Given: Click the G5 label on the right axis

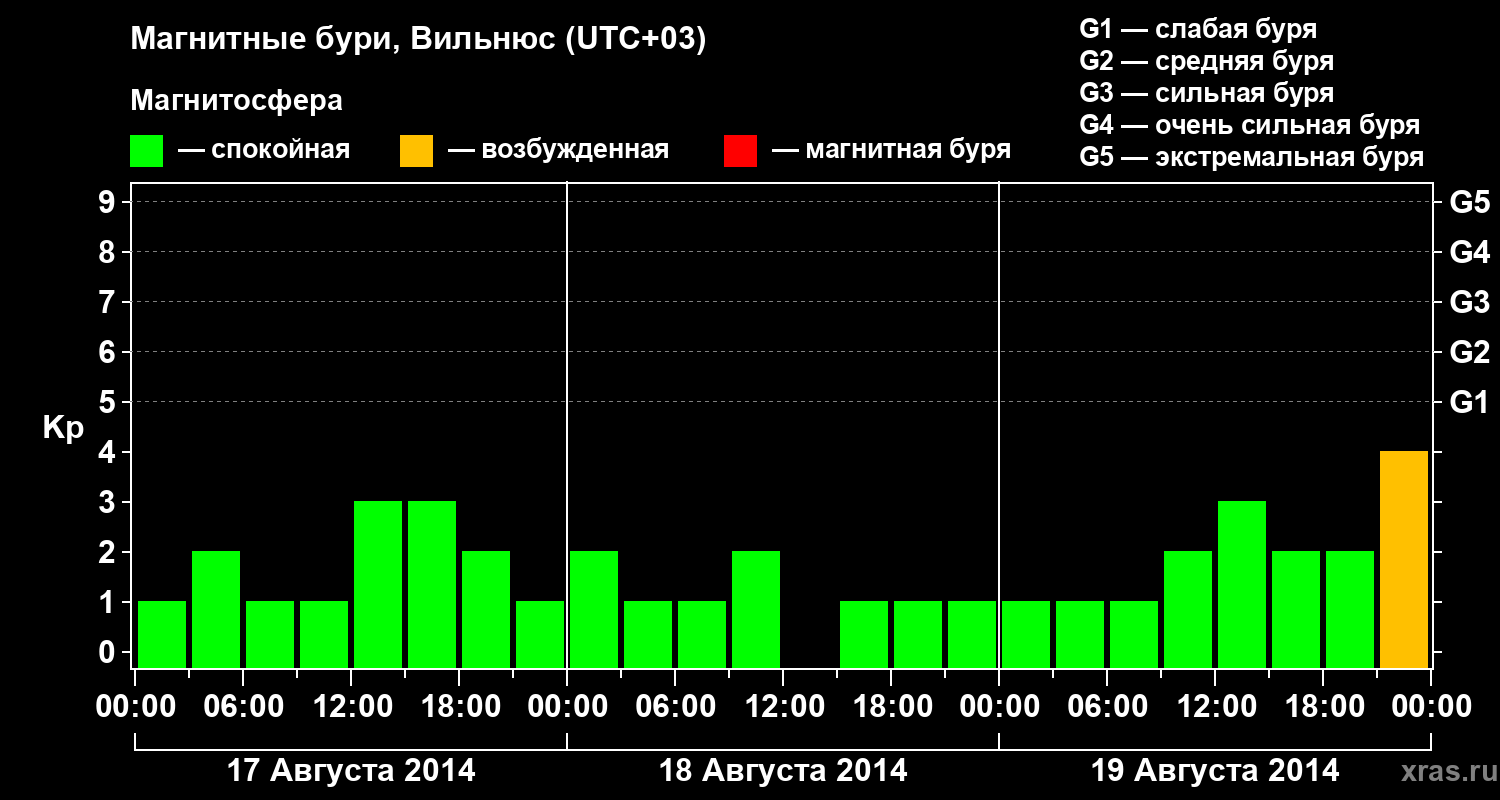Looking at the screenshot, I should (x=1469, y=202).
